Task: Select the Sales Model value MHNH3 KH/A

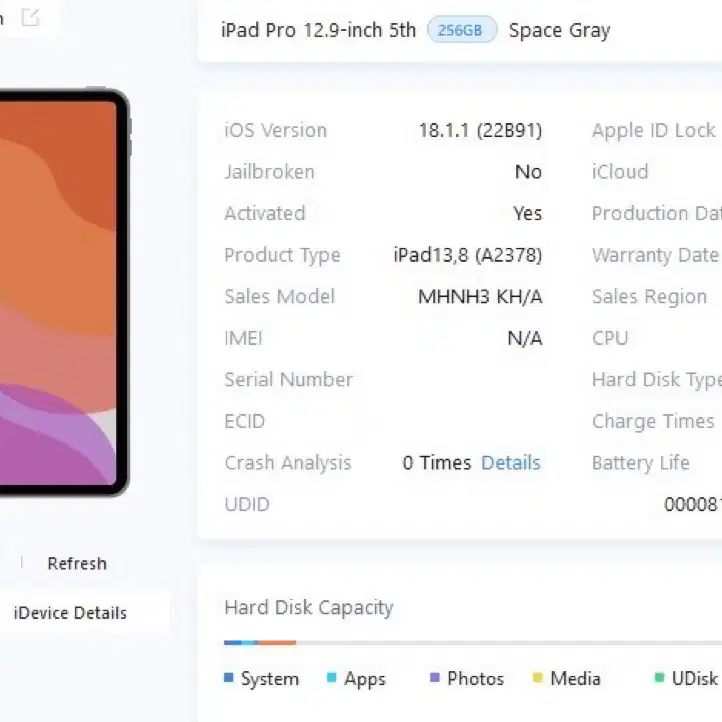Action: click(480, 297)
